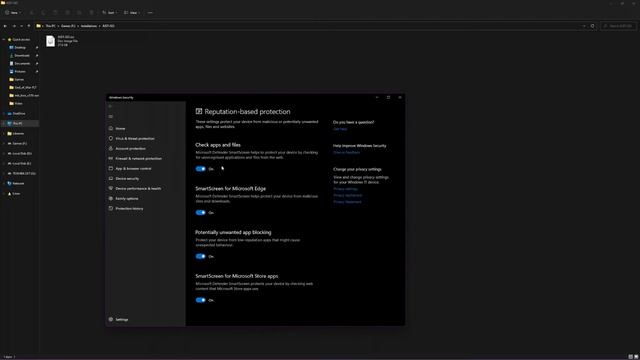Switch to large icons view in status bar
This screenshot has width=640, height=360.
tap(636, 357)
